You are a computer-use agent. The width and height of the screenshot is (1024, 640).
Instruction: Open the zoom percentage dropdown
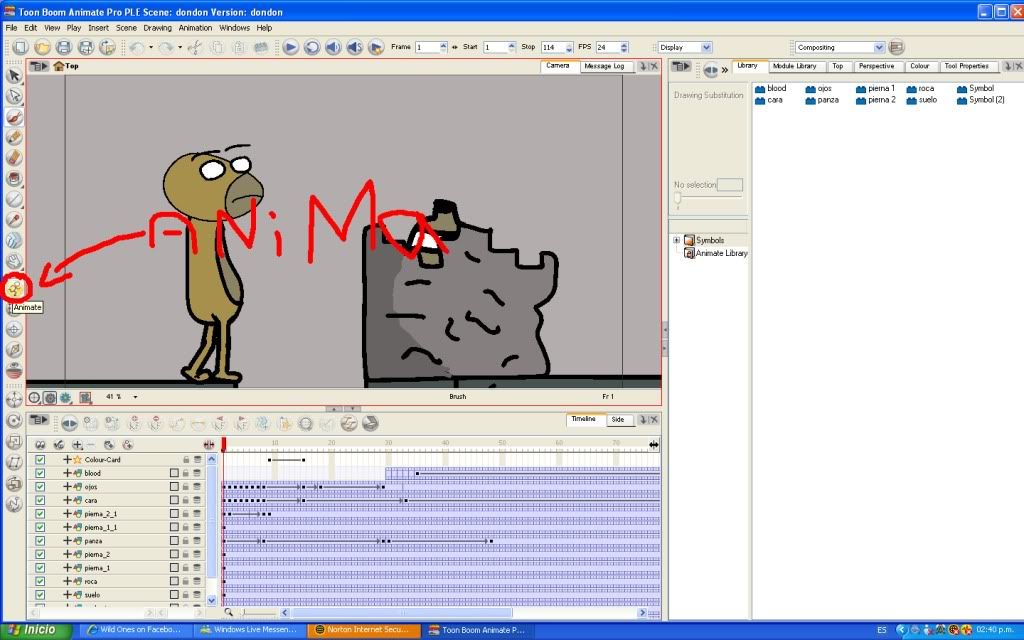(x=135, y=397)
